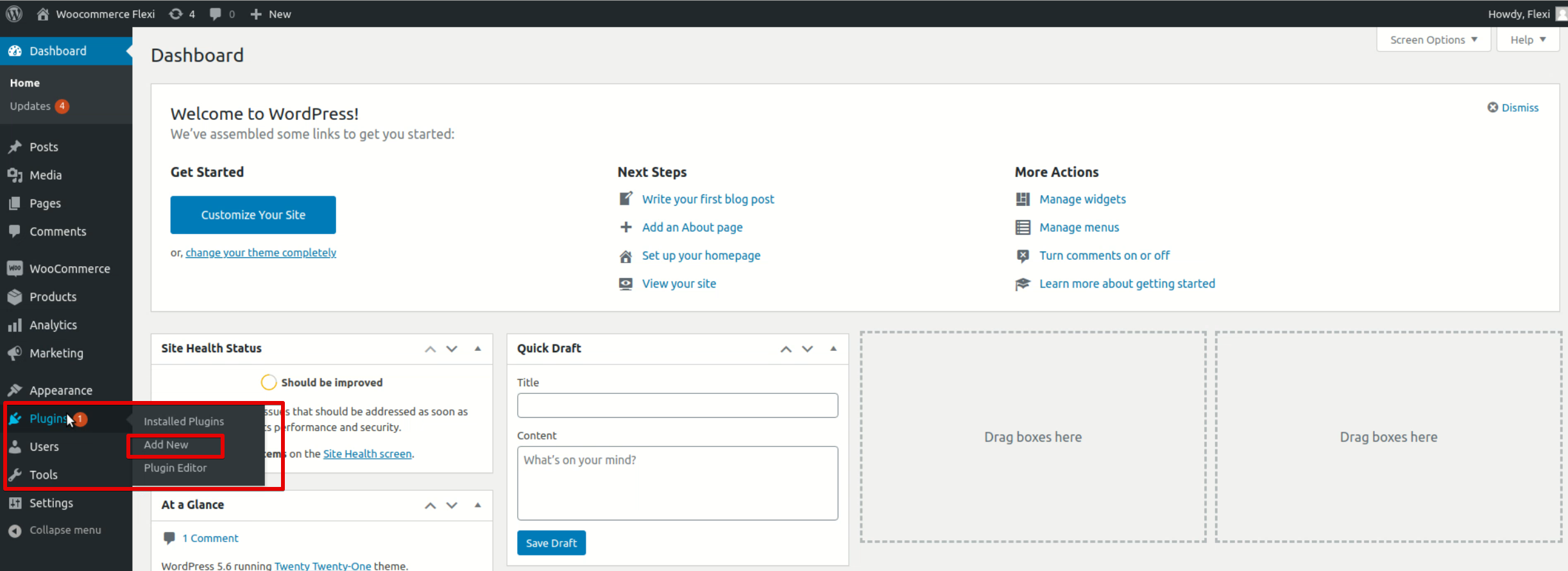Click the Dashboard gauge icon
Image resolution: width=1568 pixels, height=571 pixels.
point(15,51)
